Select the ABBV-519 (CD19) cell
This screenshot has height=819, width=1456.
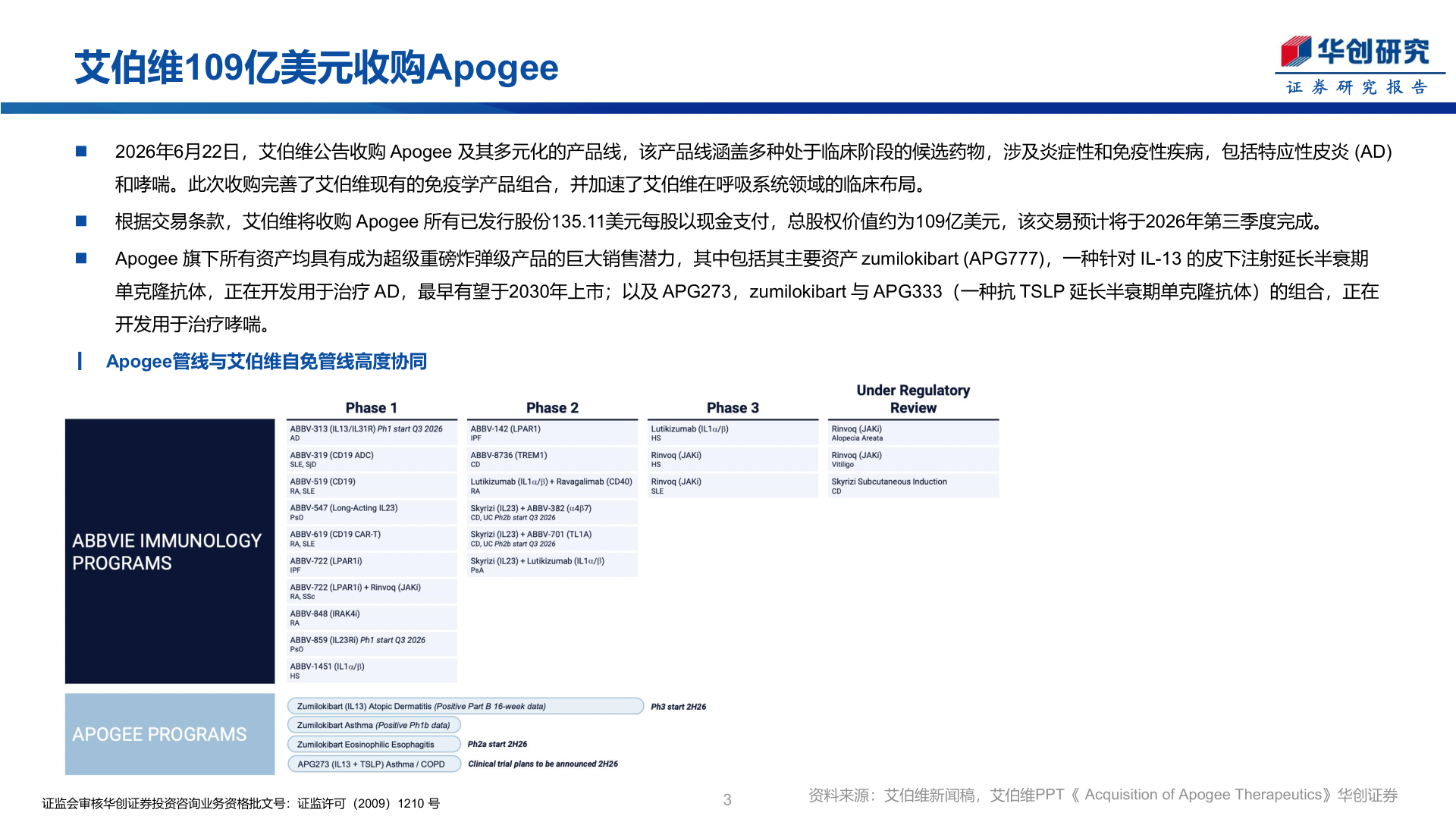pyautogui.click(x=372, y=486)
